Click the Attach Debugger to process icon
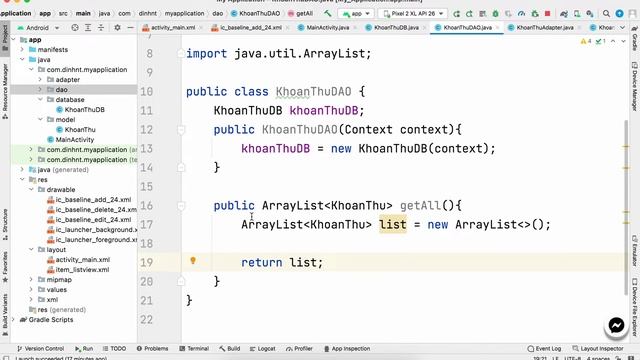Image resolution: width=640 pixels, height=360 pixels. point(534,13)
